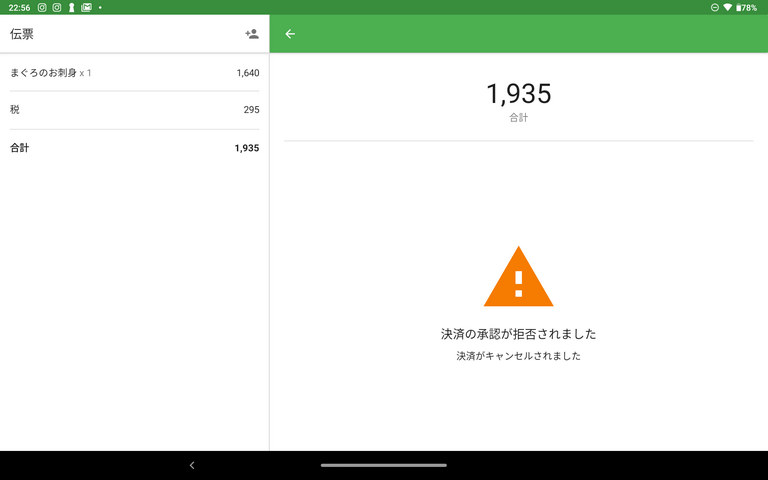The width and height of the screenshot is (768, 480).
Task: Tap the 合計 caption under large amount
Action: click(519, 118)
